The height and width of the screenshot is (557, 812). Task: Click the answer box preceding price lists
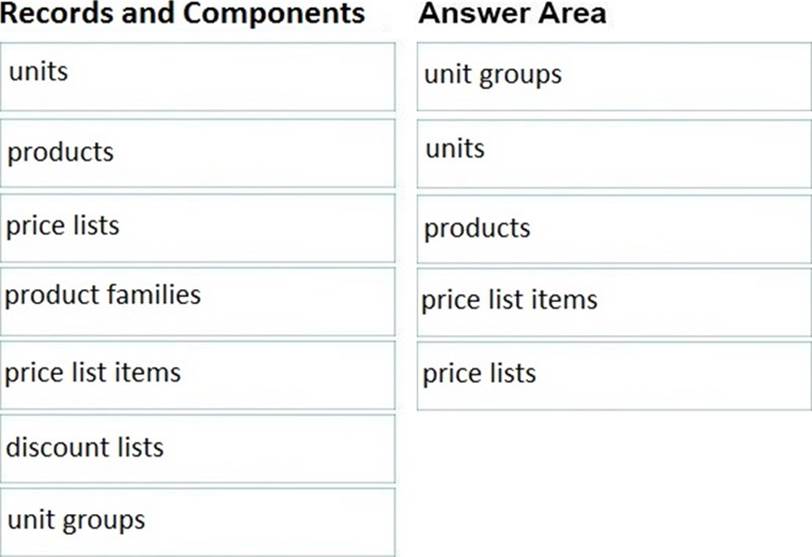613,302
